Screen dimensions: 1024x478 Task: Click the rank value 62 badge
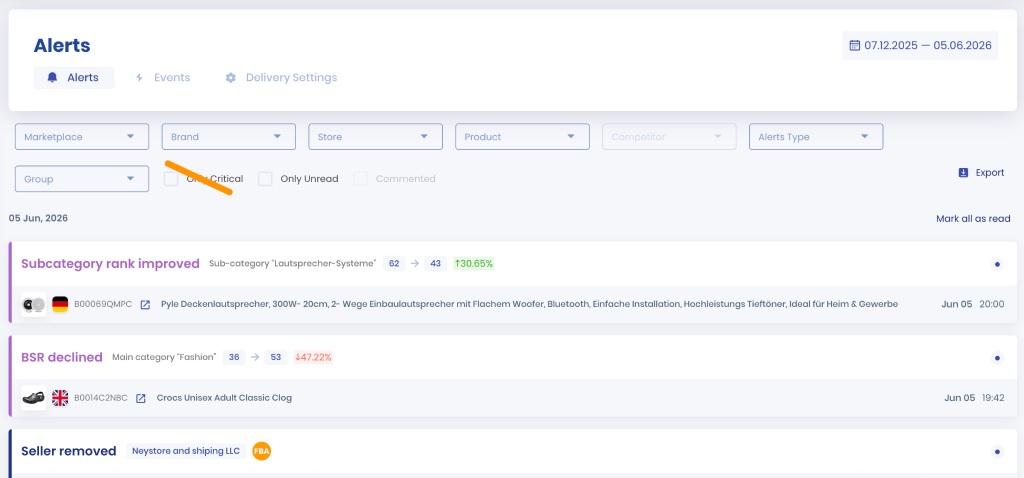(x=394, y=264)
